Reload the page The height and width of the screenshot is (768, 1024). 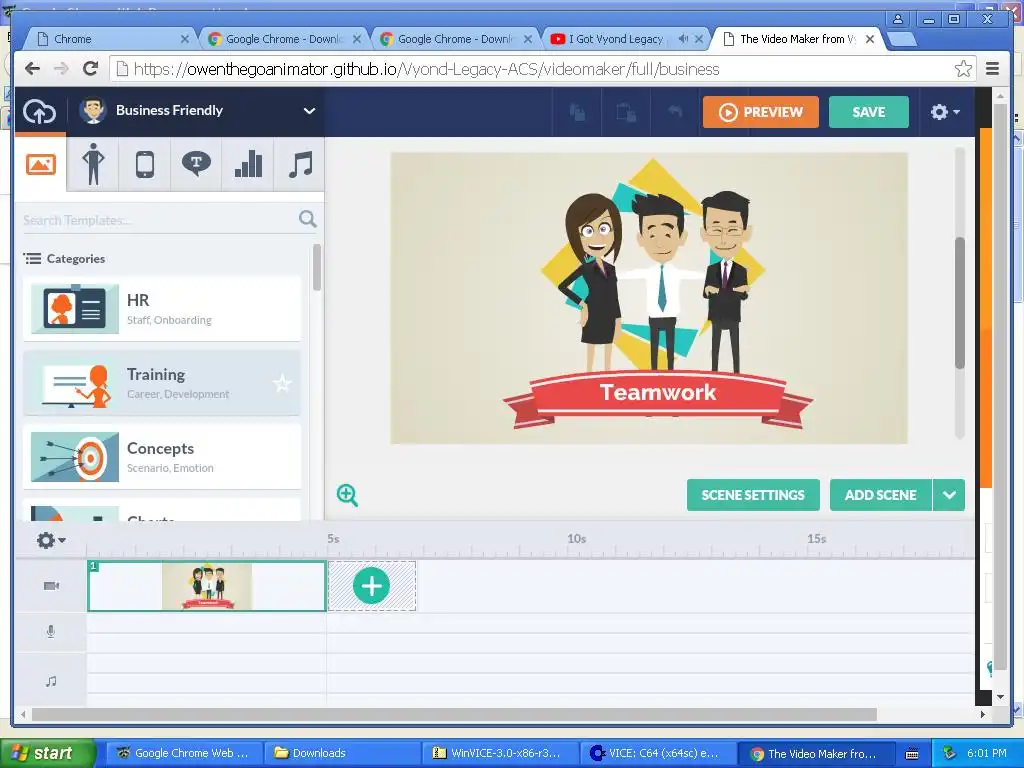tap(91, 69)
